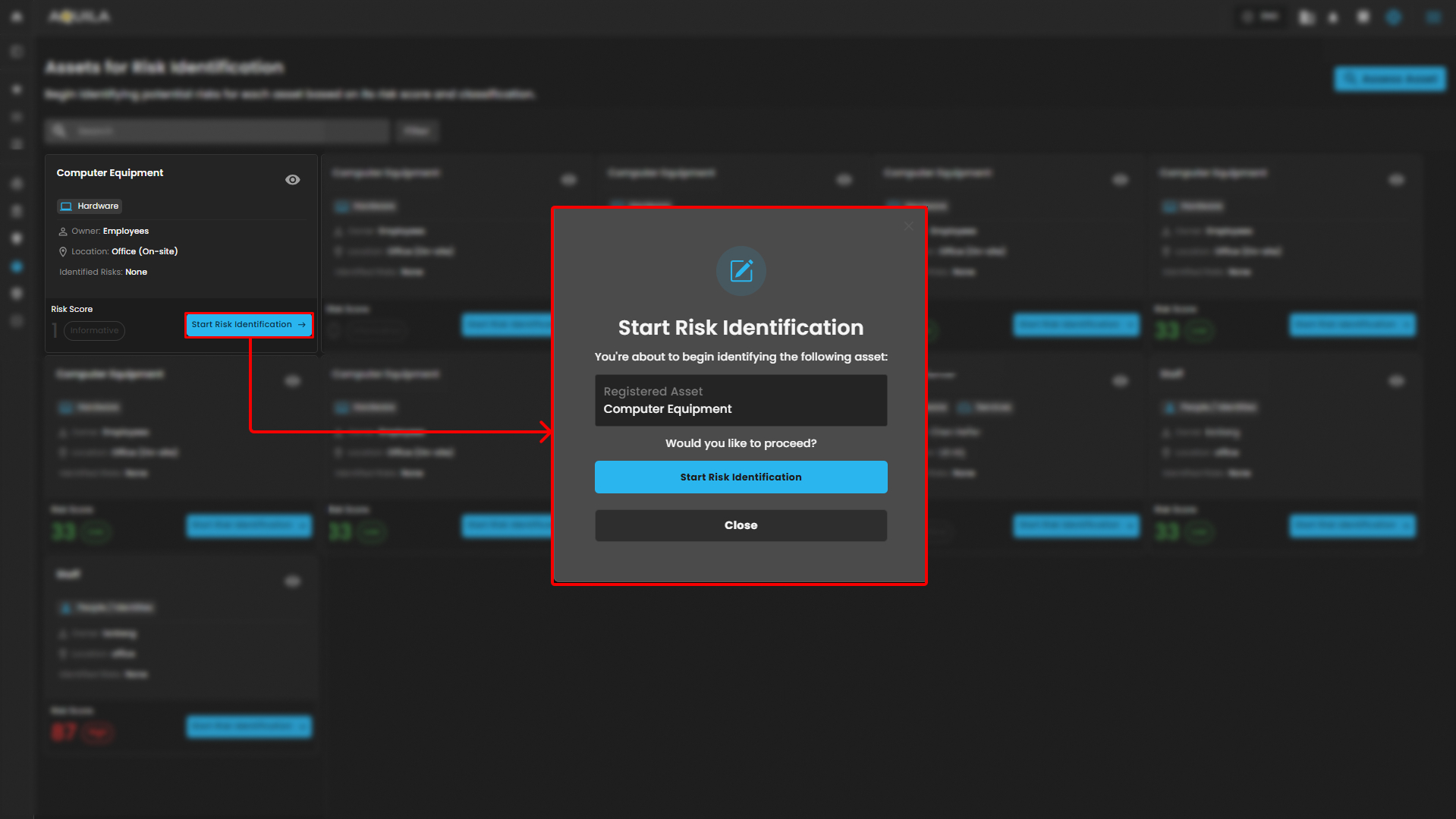Toggle the eye icon on the second-row rightmost Staff card
The width and height of the screenshot is (1456, 819).
[1396, 381]
